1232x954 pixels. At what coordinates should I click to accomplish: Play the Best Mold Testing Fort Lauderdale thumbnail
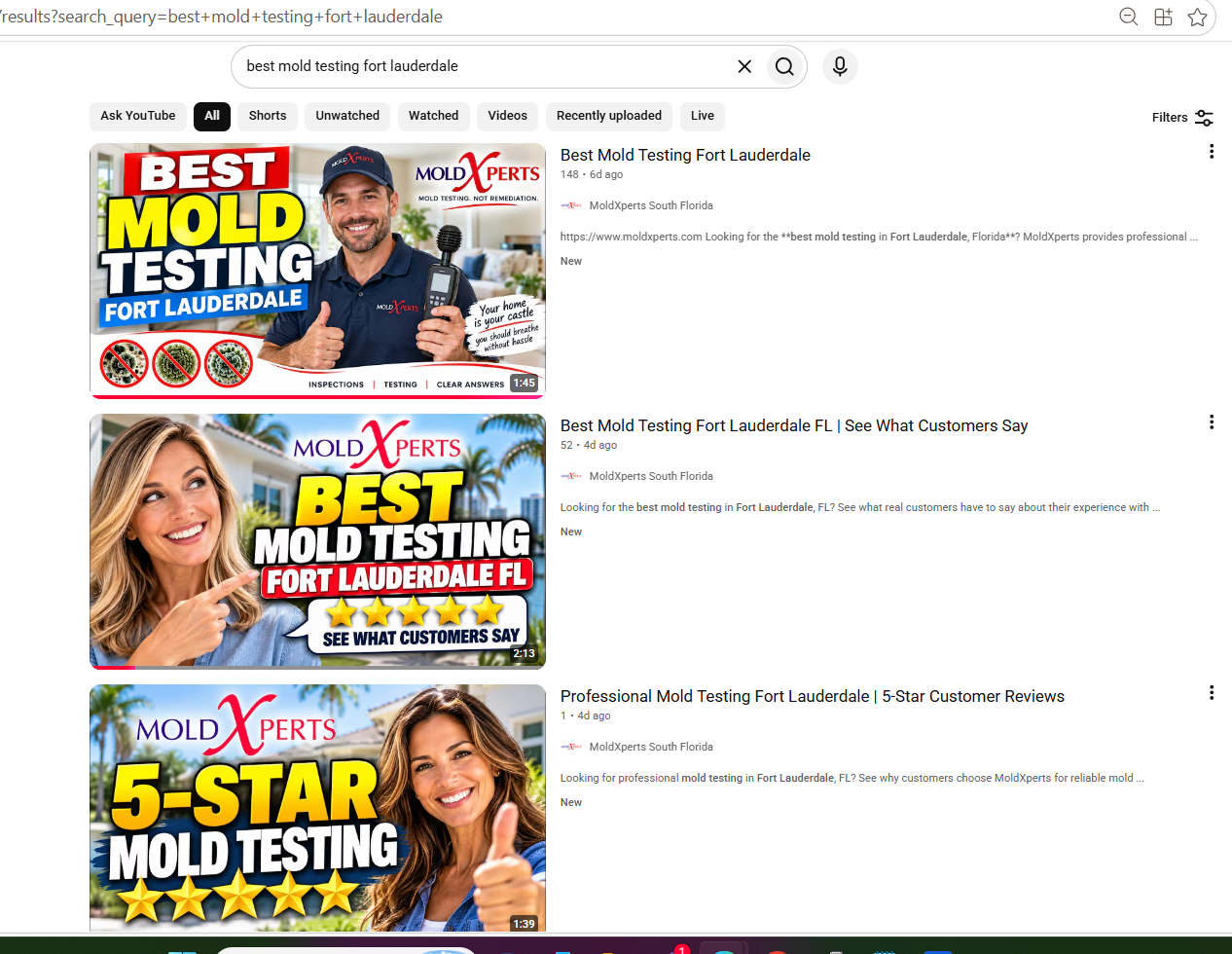pyautogui.click(x=317, y=271)
